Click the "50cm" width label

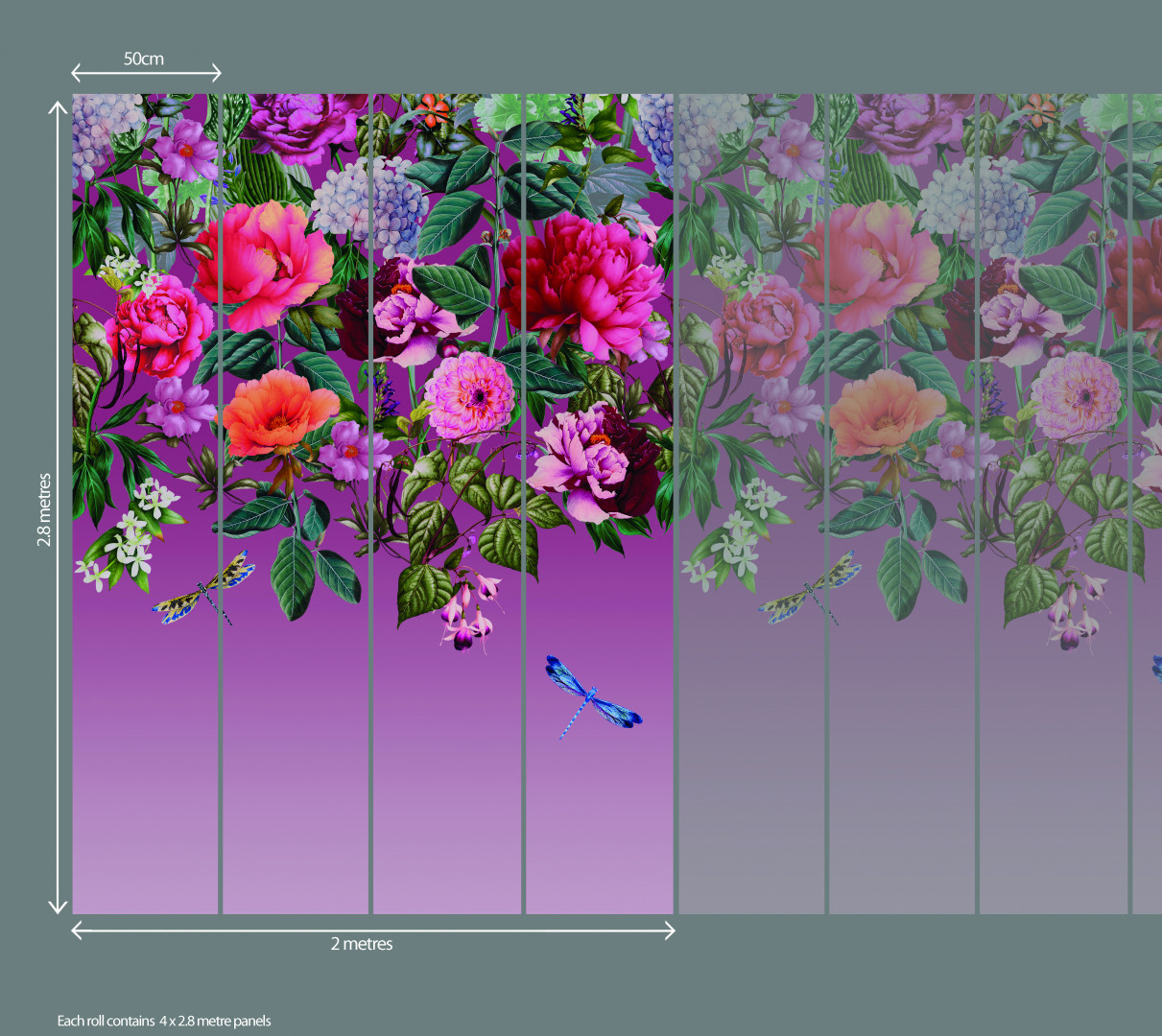click(144, 59)
